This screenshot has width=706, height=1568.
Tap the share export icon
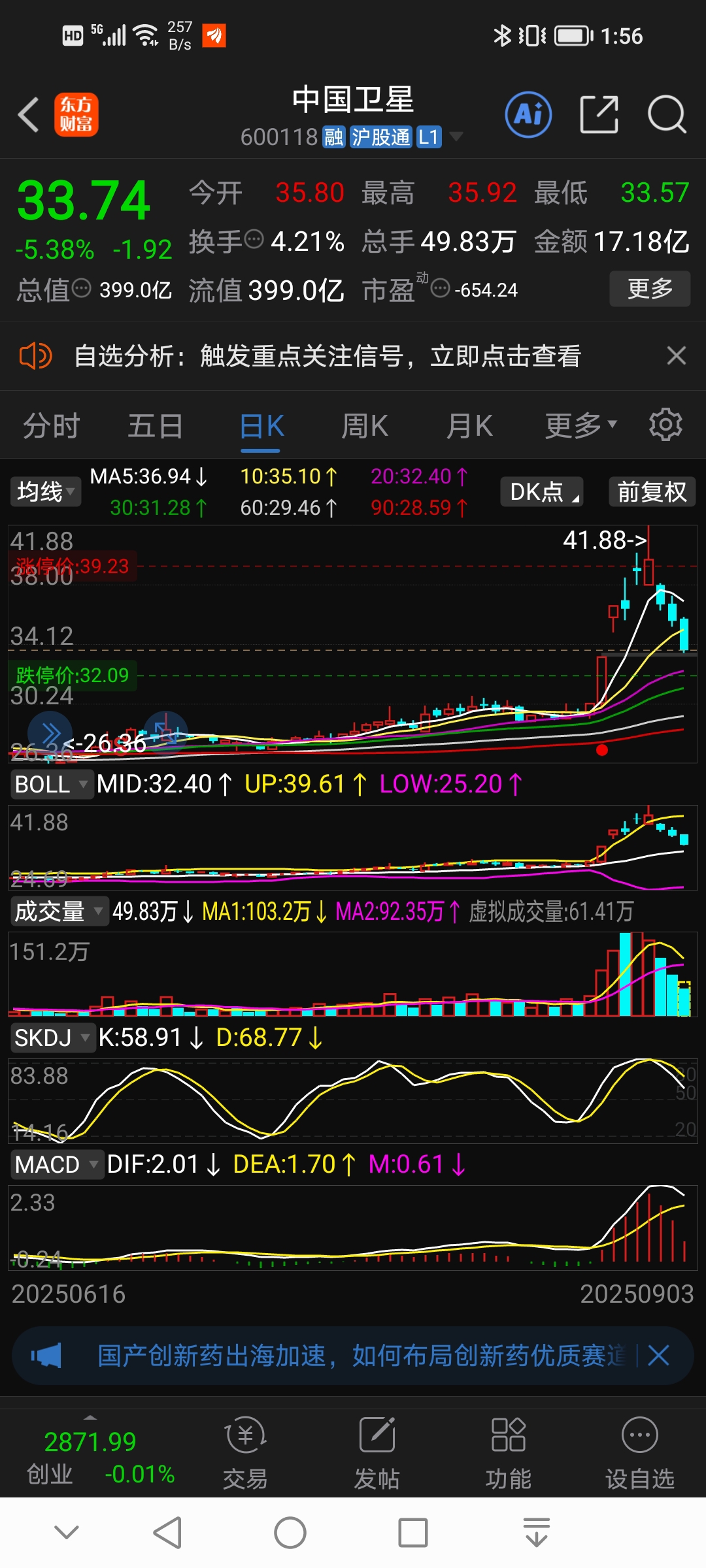pos(599,114)
